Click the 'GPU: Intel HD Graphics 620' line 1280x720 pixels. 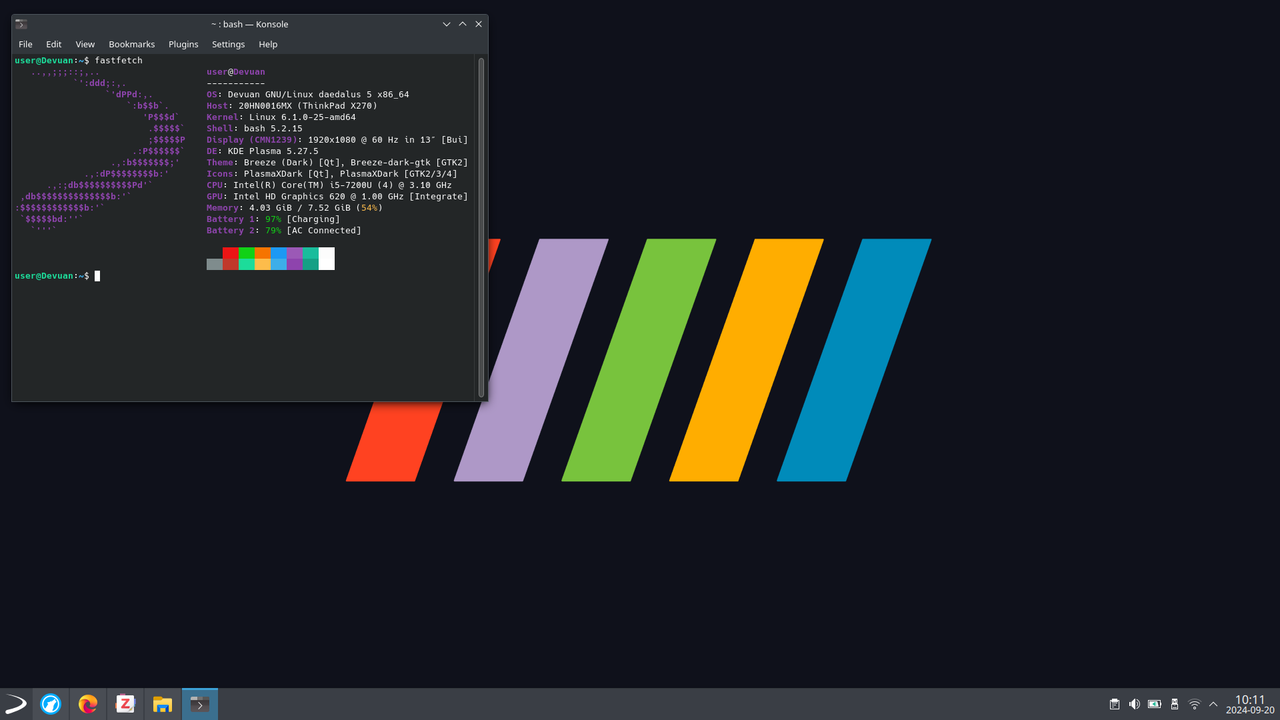tap(338, 196)
